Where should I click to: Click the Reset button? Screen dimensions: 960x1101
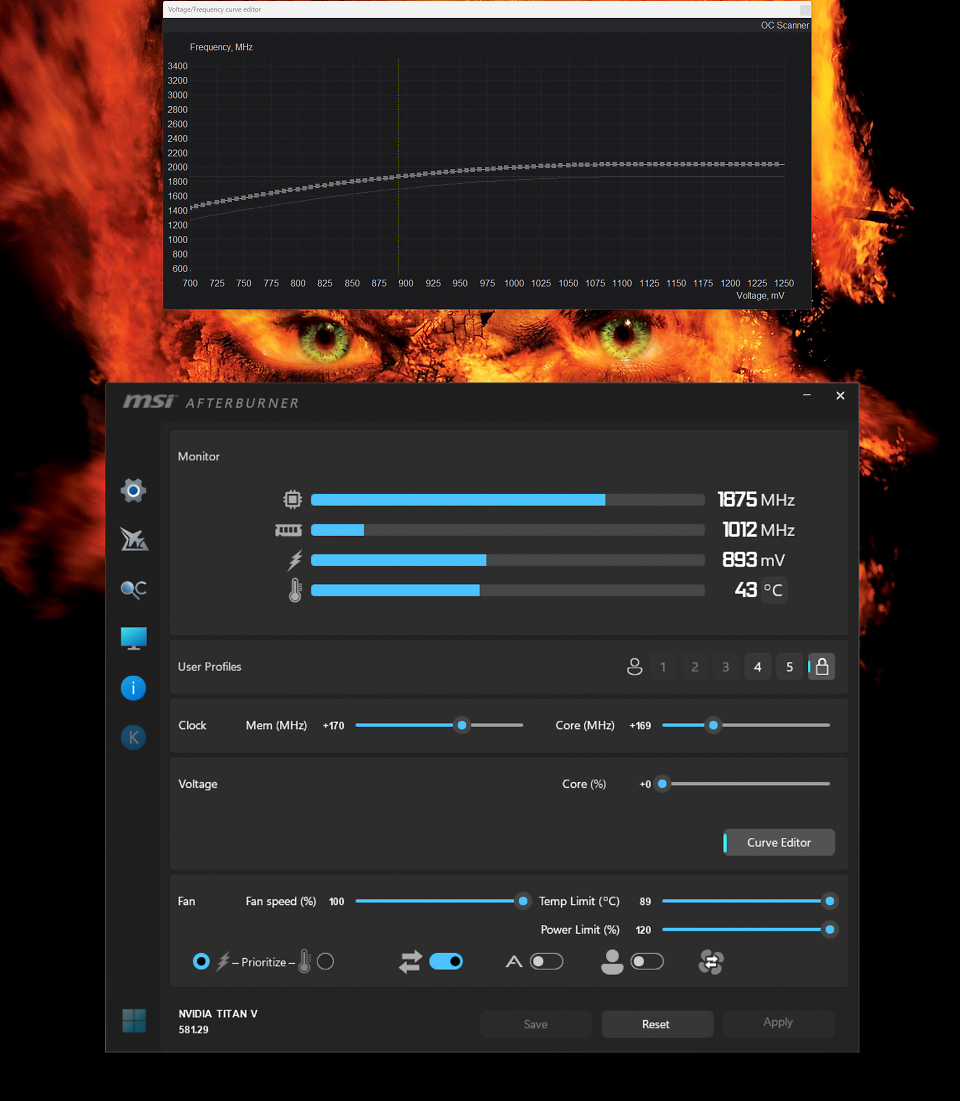coord(657,1024)
